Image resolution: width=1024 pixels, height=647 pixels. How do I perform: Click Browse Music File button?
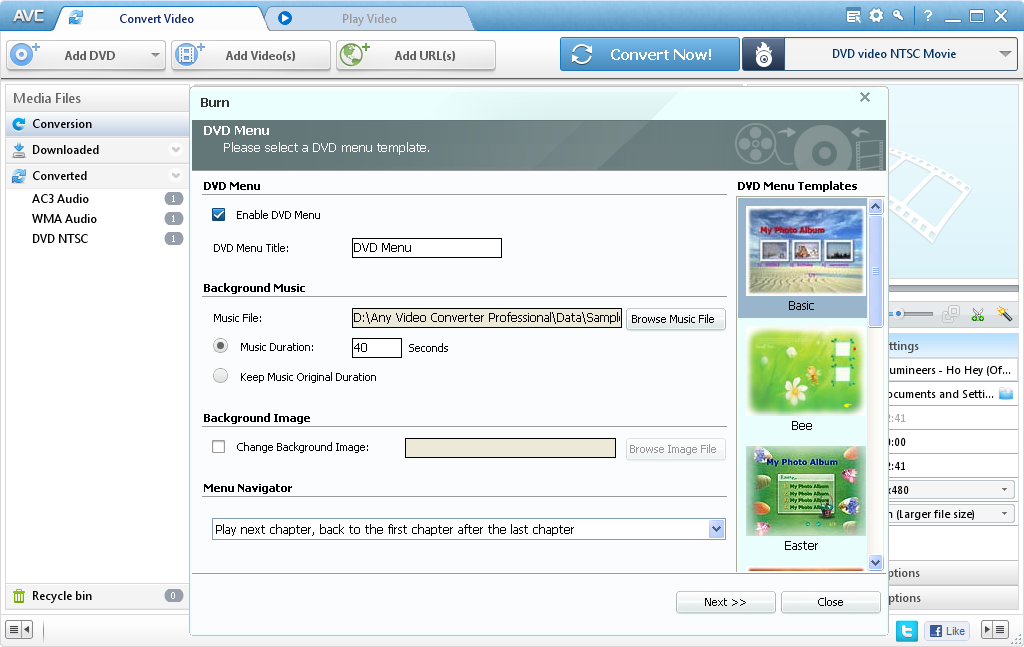click(675, 319)
